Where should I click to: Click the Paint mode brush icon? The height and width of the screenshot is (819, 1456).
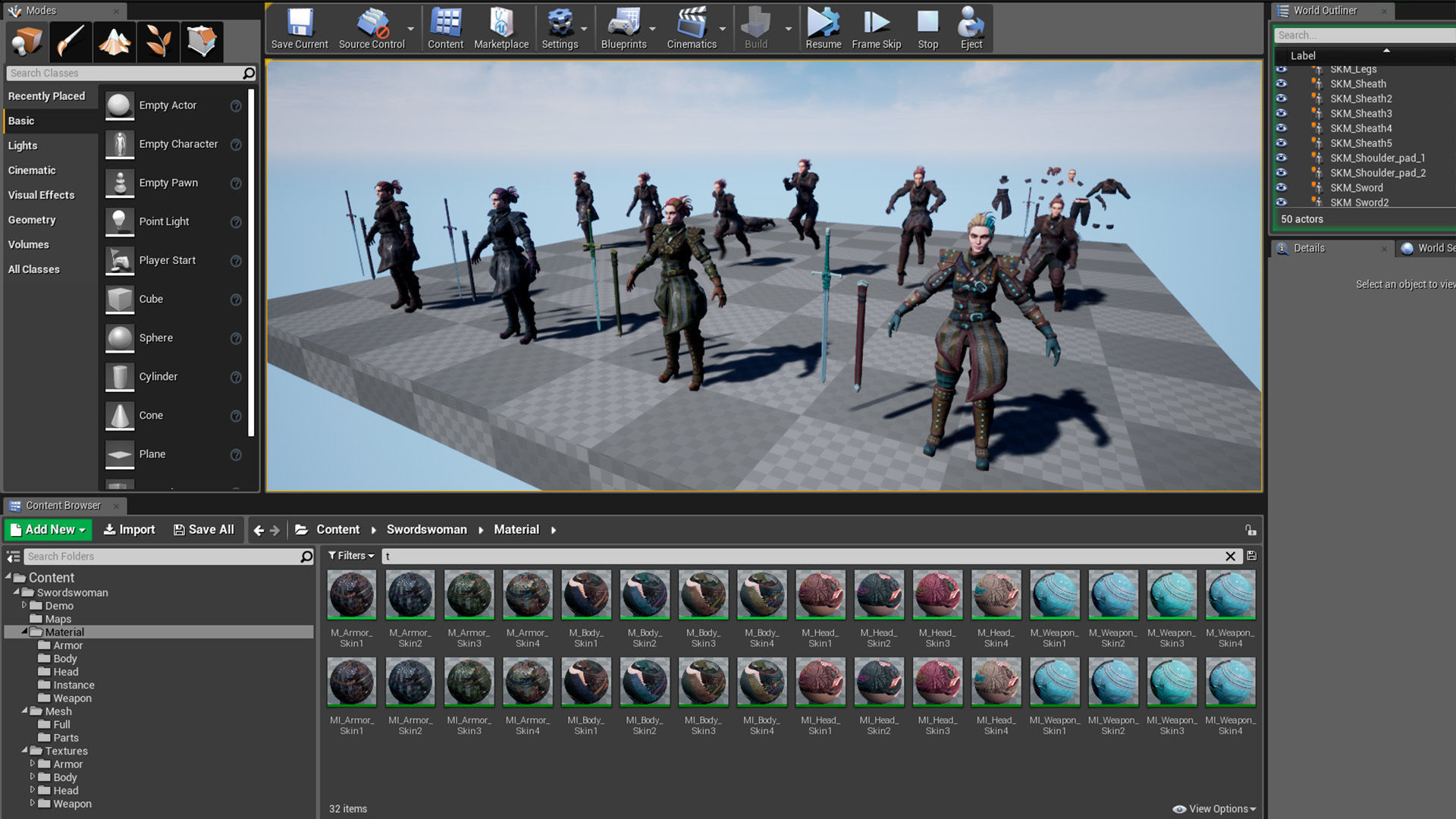pyautogui.click(x=71, y=42)
